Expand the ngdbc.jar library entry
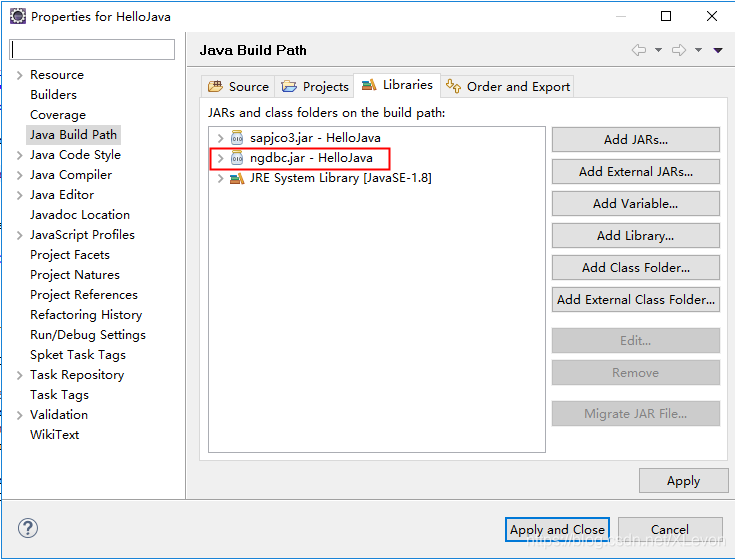The image size is (735, 559). 220,158
